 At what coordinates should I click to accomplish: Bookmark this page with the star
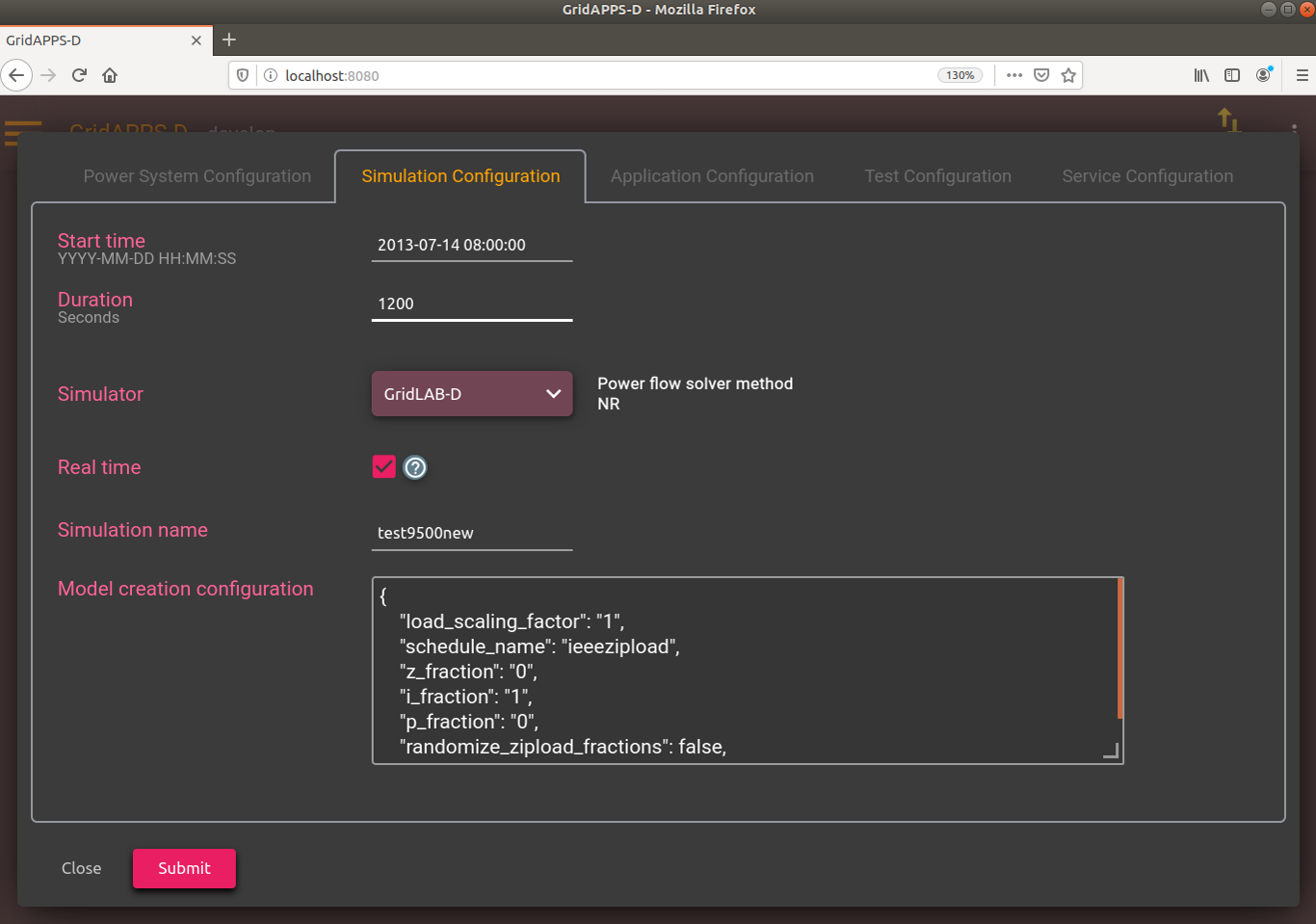pyautogui.click(x=1068, y=75)
